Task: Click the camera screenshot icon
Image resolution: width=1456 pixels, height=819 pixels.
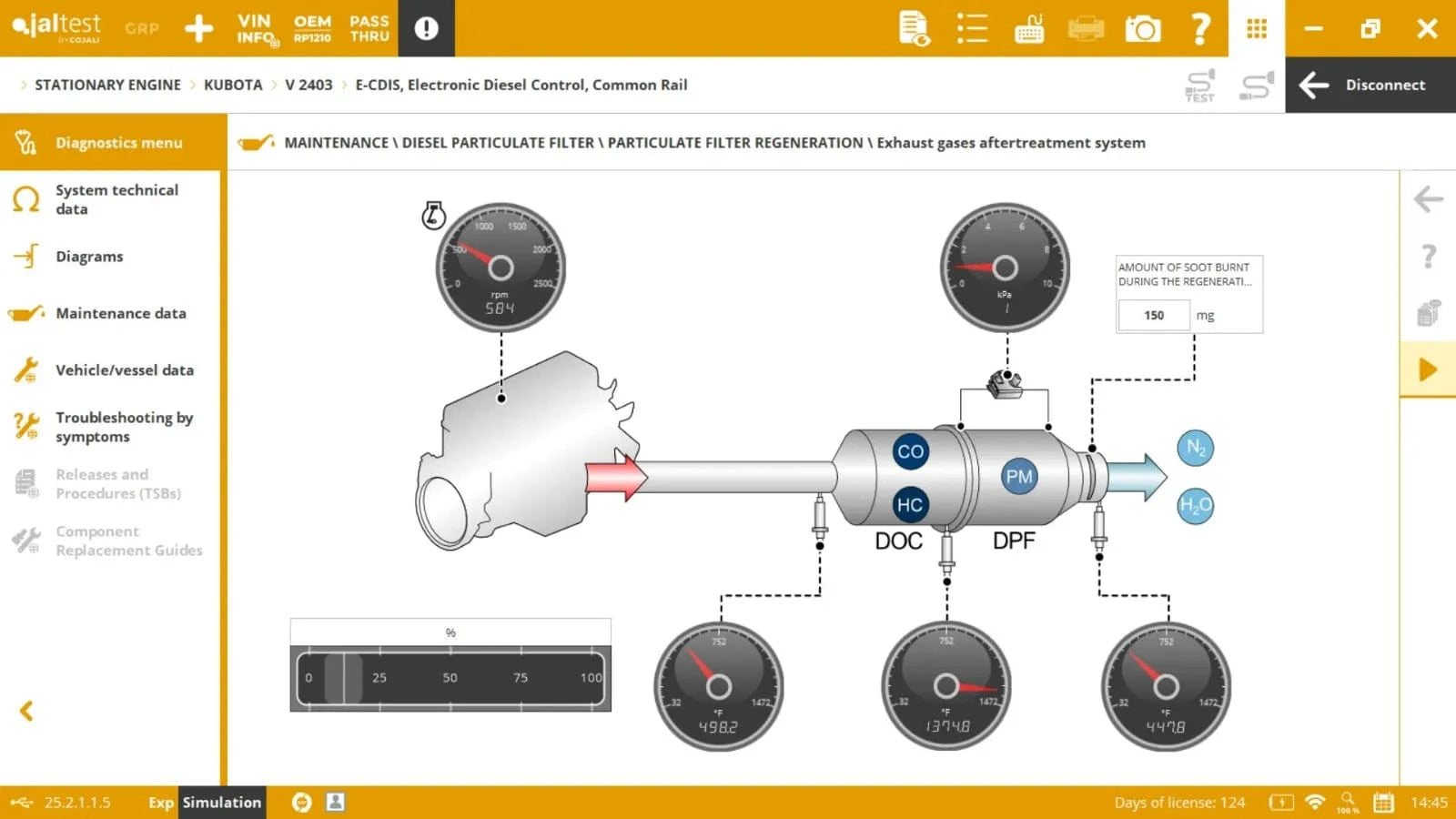Action: 1143,29
